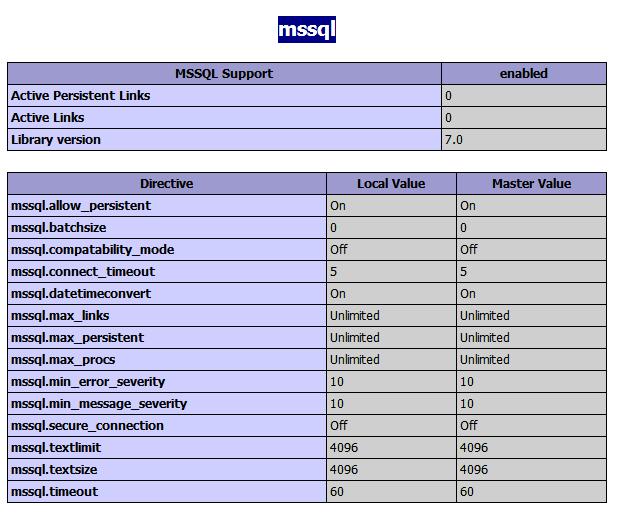Select the mssql.max_persistent directive name
The image size is (625, 524).
coord(77,338)
